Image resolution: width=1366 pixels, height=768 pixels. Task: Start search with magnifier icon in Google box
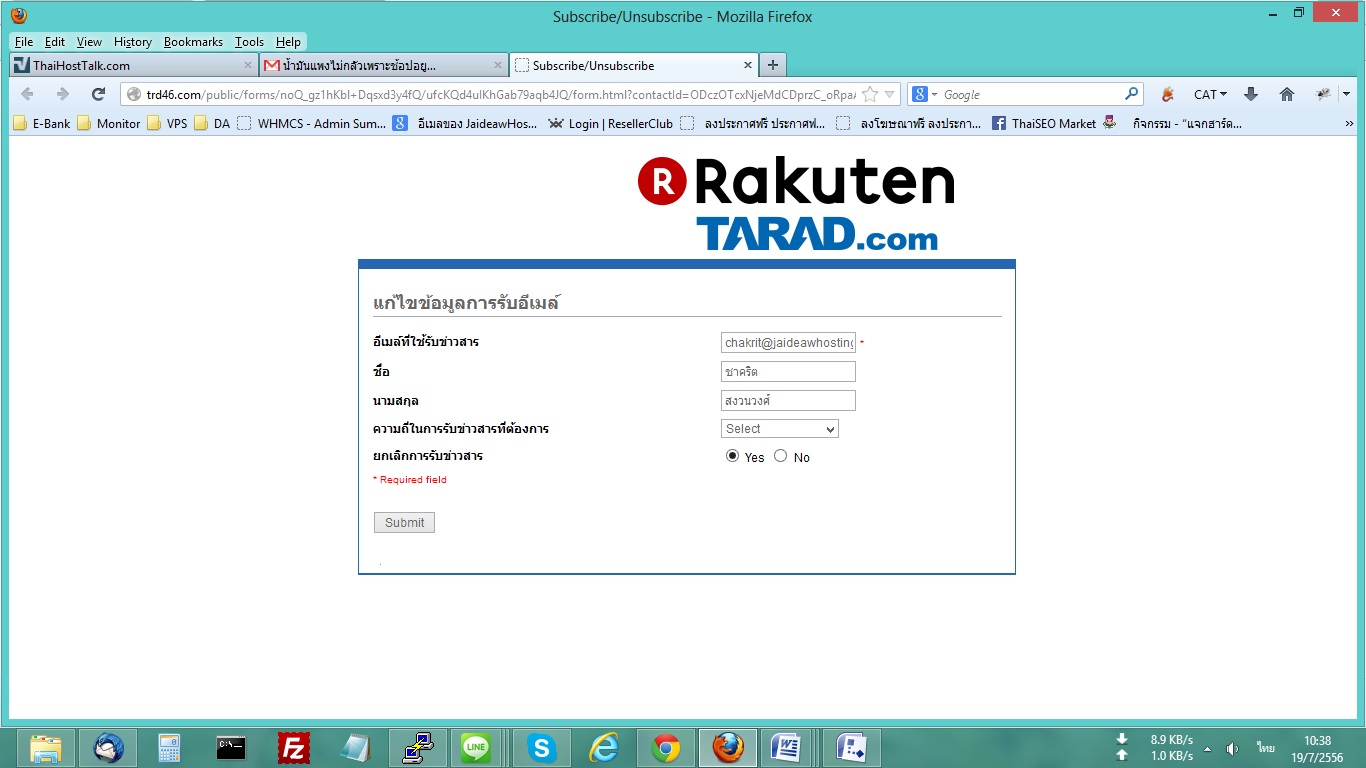1132,94
